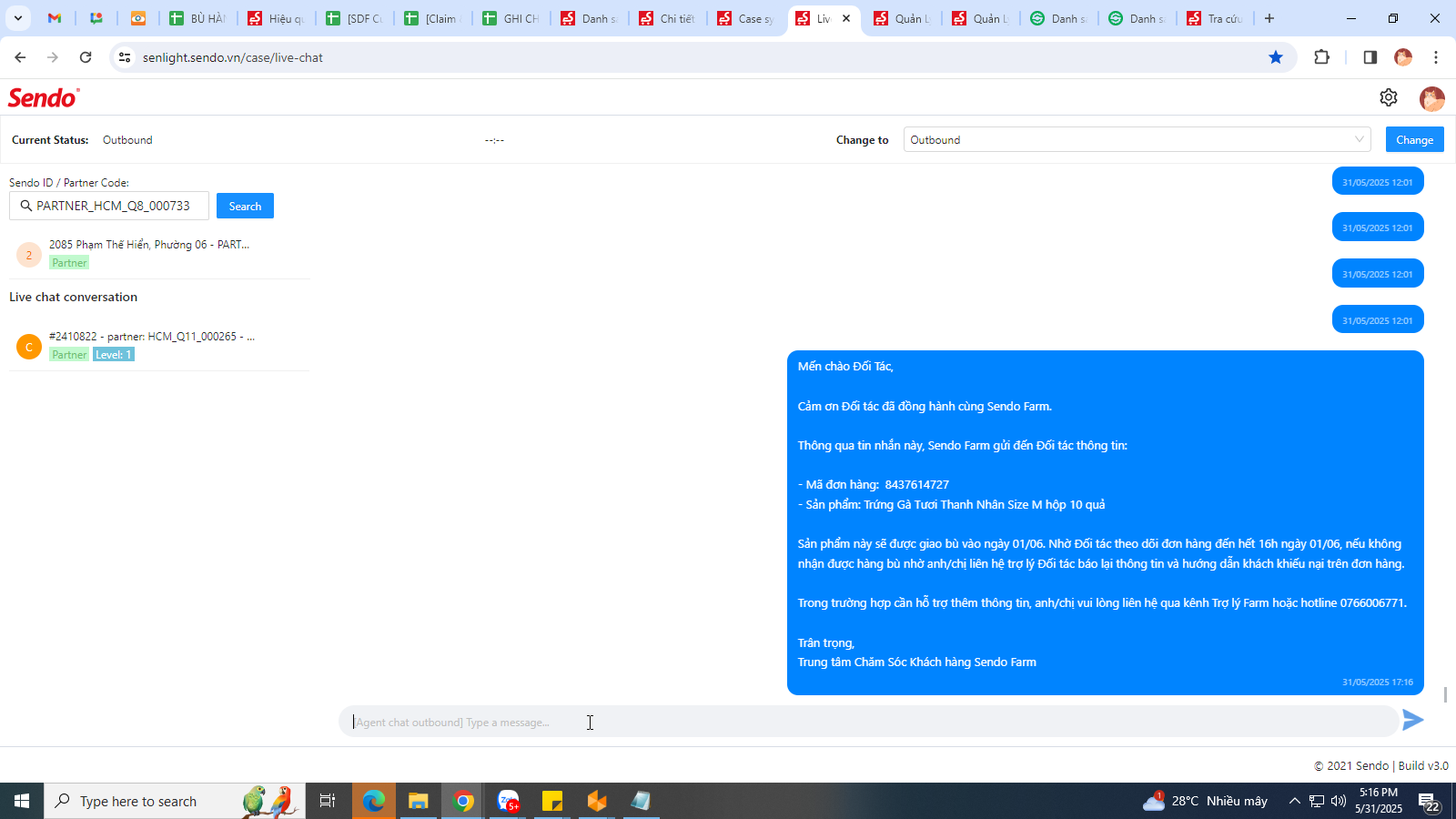Click the Level: 1 tag
This screenshot has width=1456, height=819.
tap(114, 355)
